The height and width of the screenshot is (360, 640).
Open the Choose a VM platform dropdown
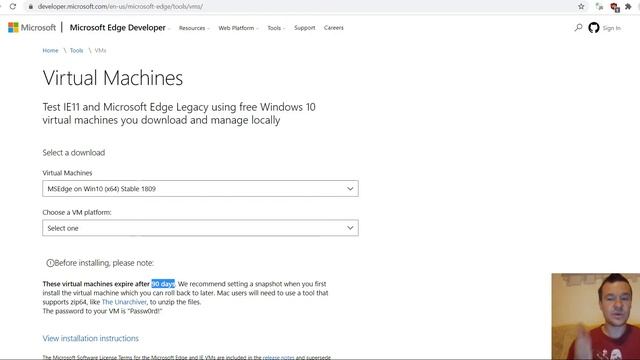[200, 228]
